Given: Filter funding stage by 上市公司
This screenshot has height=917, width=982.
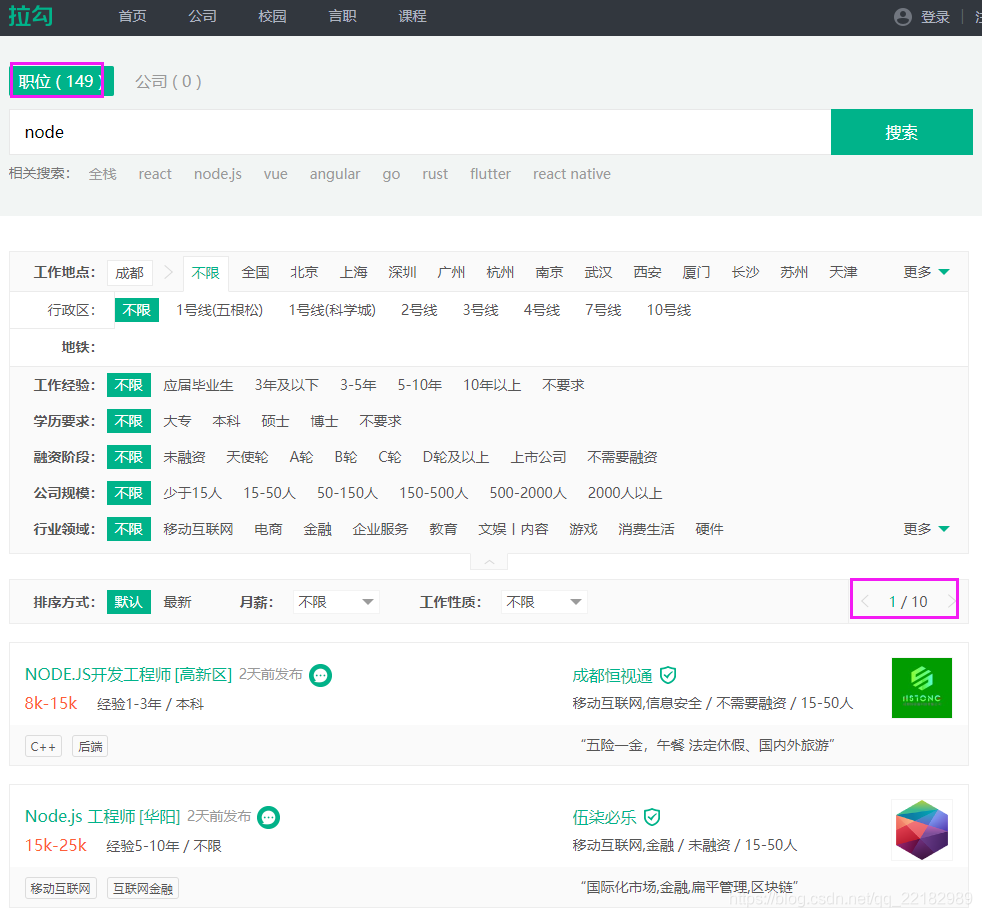Looking at the screenshot, I should tap(538, 457).
